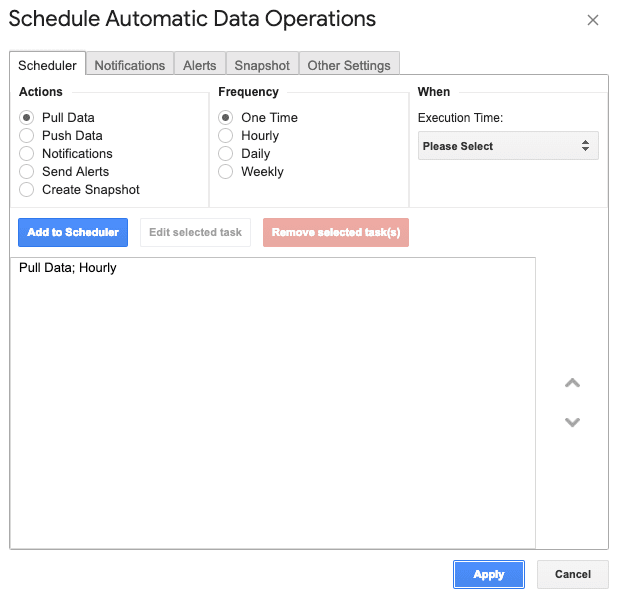
Task: Open the Alerts tab
Action: pos(200,65)
